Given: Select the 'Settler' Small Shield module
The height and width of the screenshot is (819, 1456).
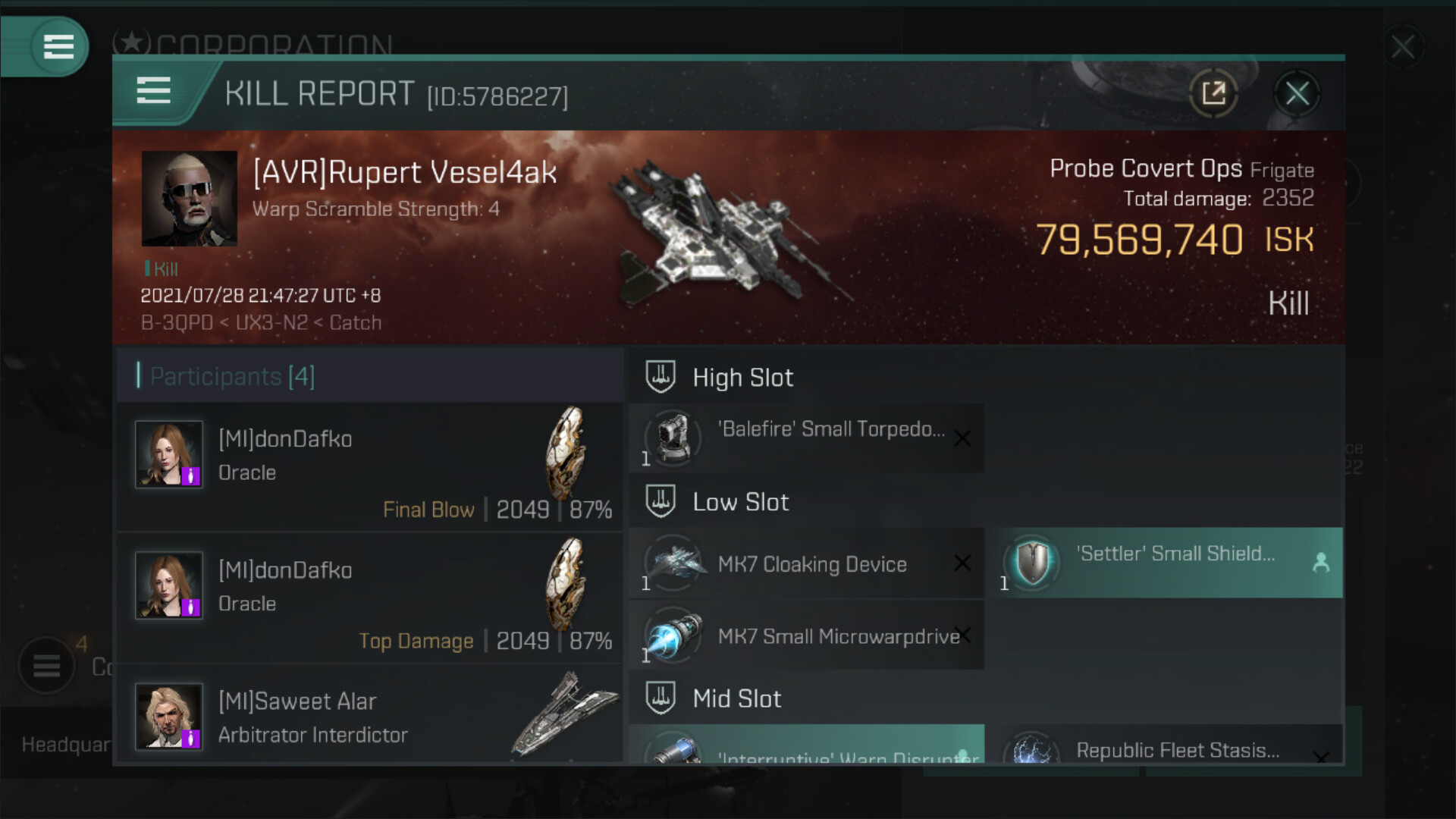Looking at the screenshot, I should click(1169, 563).
